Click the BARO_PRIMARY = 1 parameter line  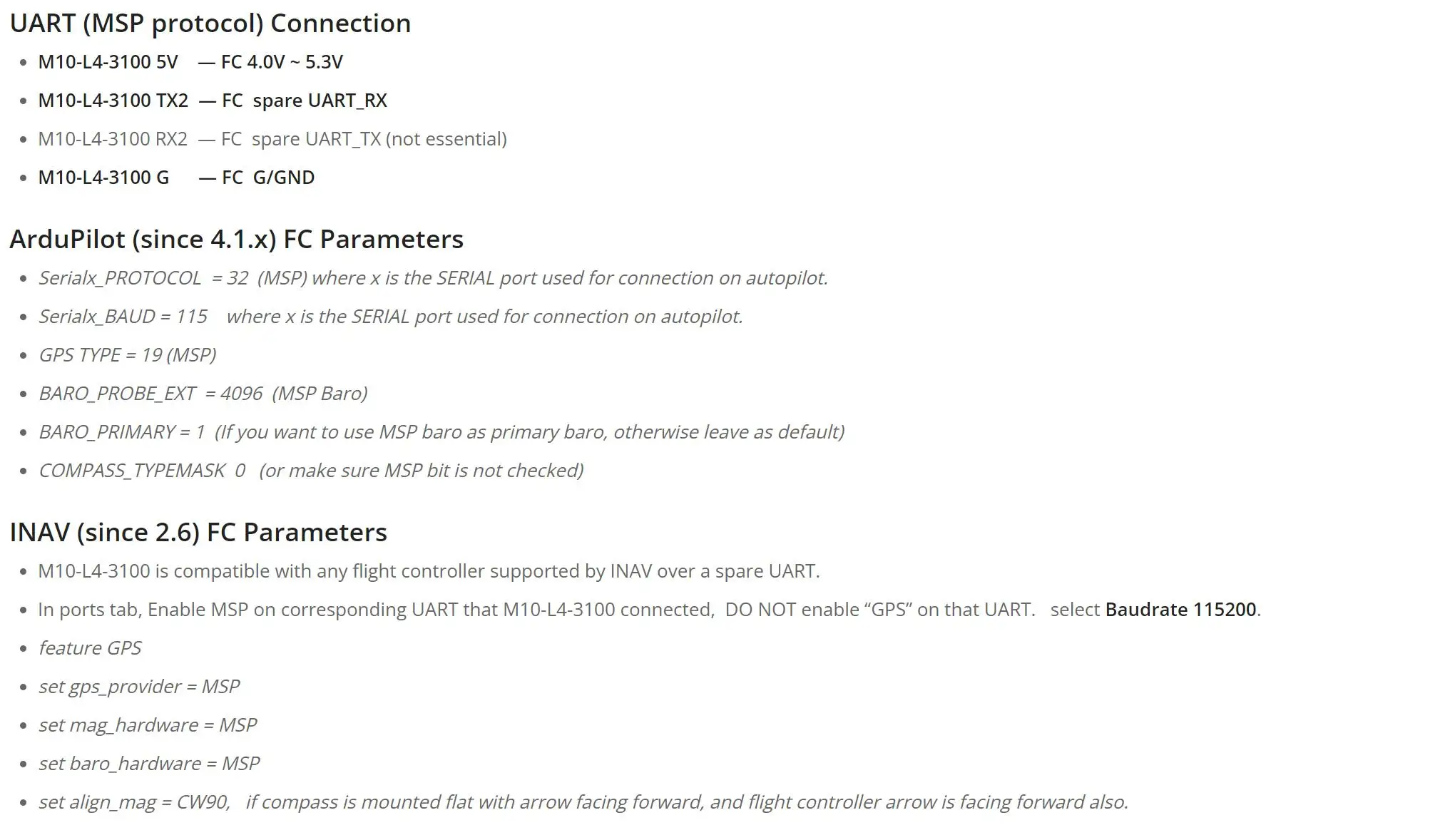441,432
